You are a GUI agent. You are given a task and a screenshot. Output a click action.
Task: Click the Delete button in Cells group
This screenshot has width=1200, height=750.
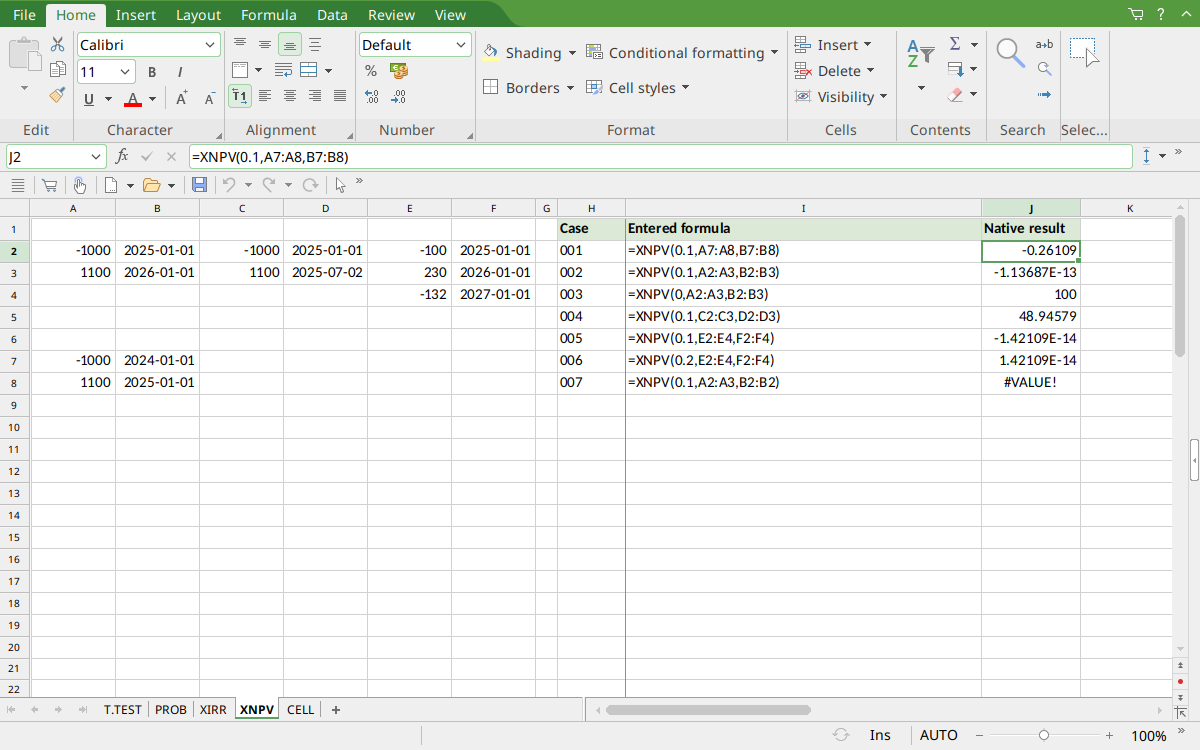click(x=835, y=71)
